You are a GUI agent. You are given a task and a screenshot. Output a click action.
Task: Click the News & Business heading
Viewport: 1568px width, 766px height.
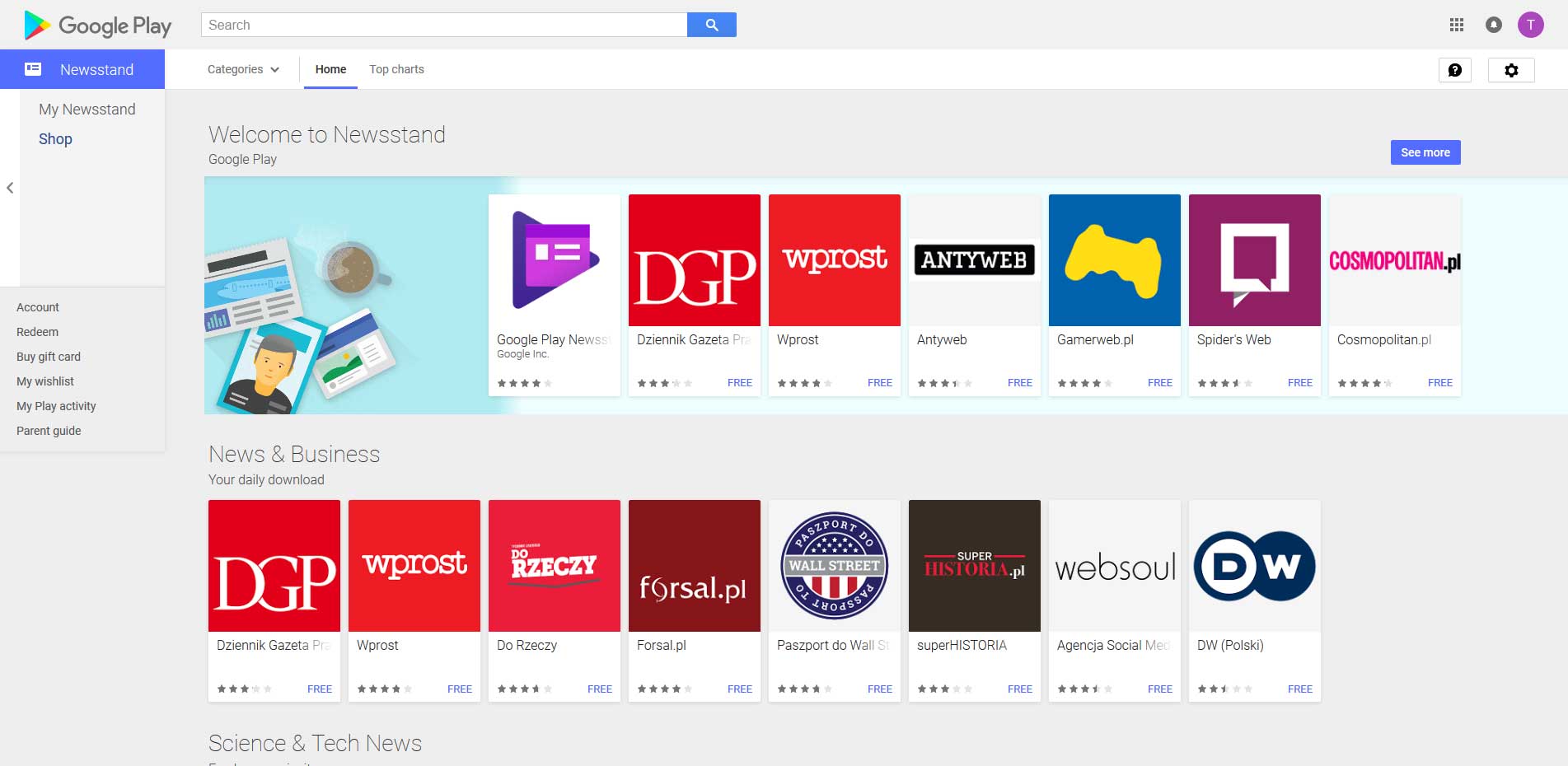pyautogui.click(x=294, y=454)
